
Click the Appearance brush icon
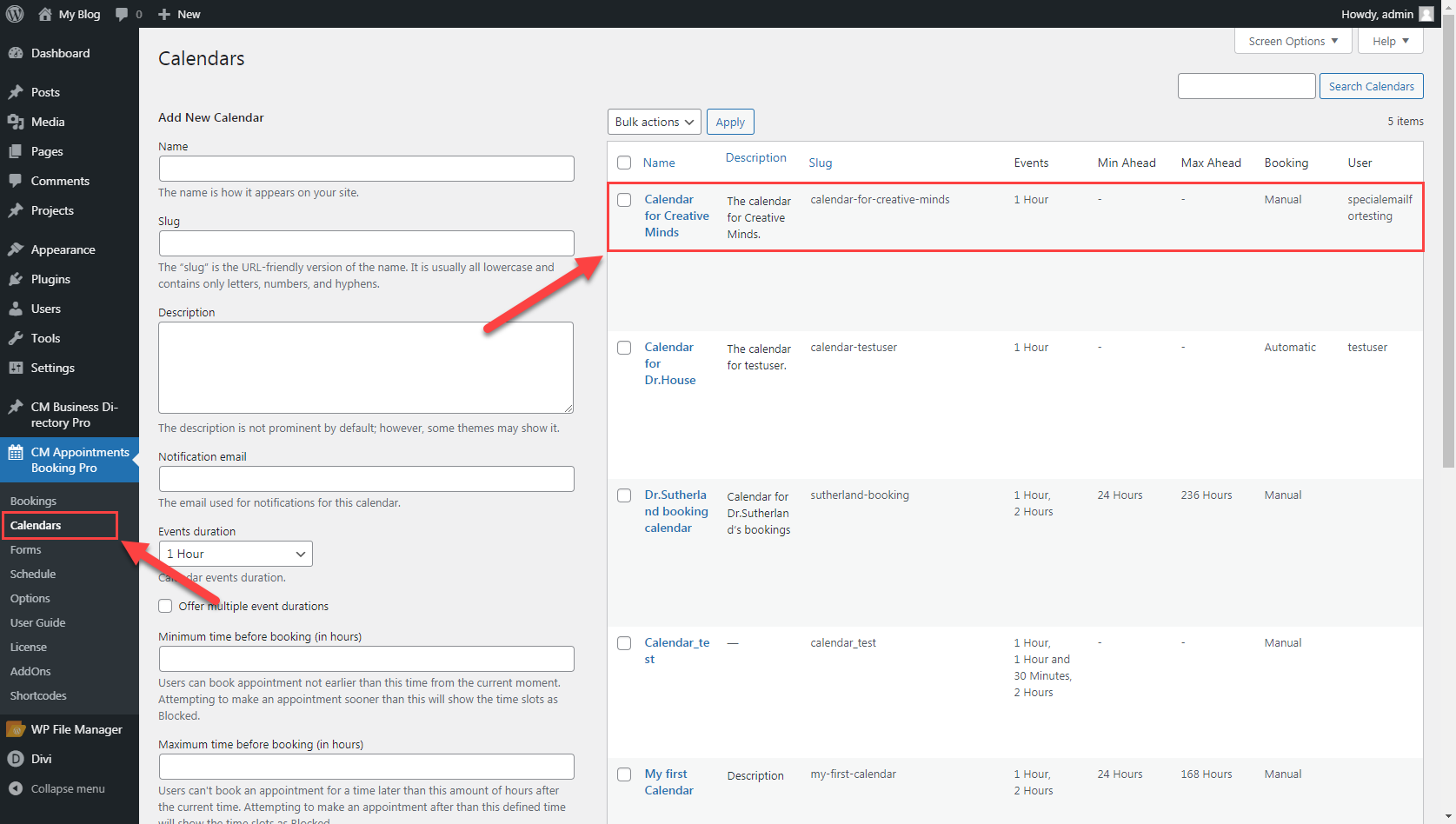(x=16, y=249)
